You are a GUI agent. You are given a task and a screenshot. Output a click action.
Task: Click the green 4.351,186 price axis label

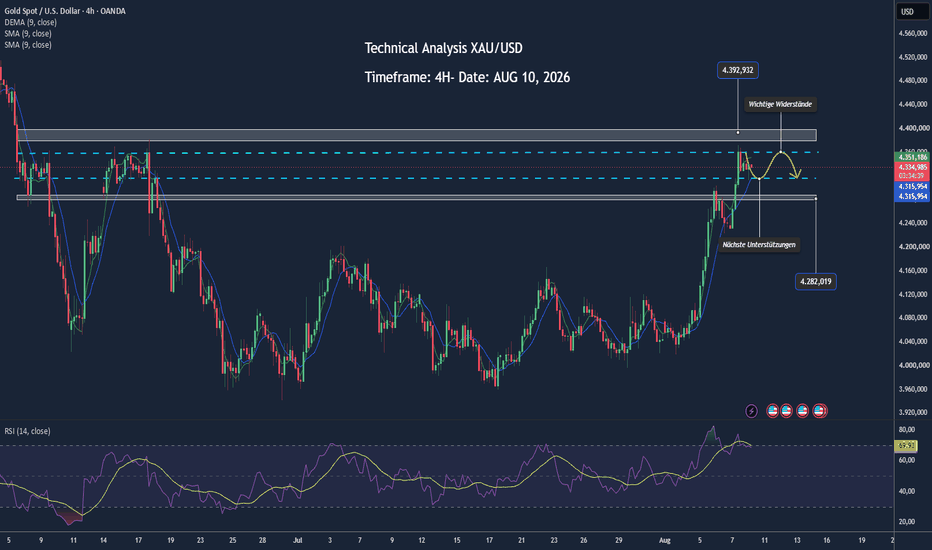click(912, 157)
